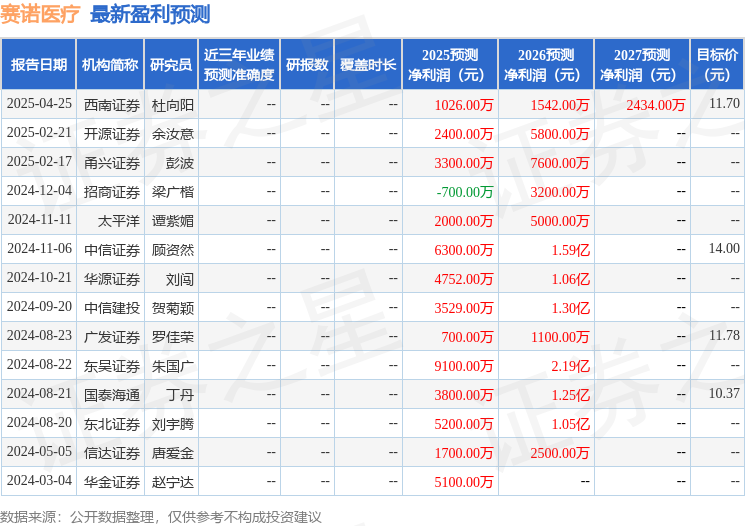The image size is (745, 526).
Task: Select institution 国泰海通
Action: coord(112,395)
